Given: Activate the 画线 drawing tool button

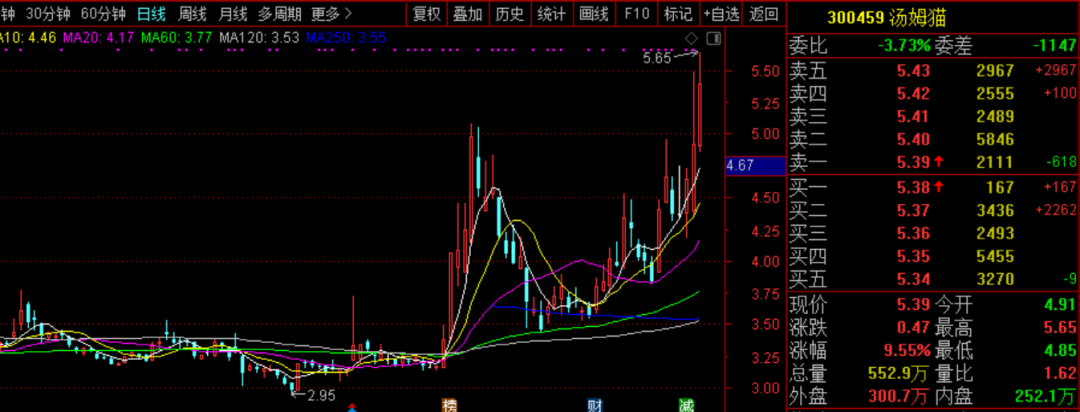Looking at the screenshot, I should (x=594, y=13).
